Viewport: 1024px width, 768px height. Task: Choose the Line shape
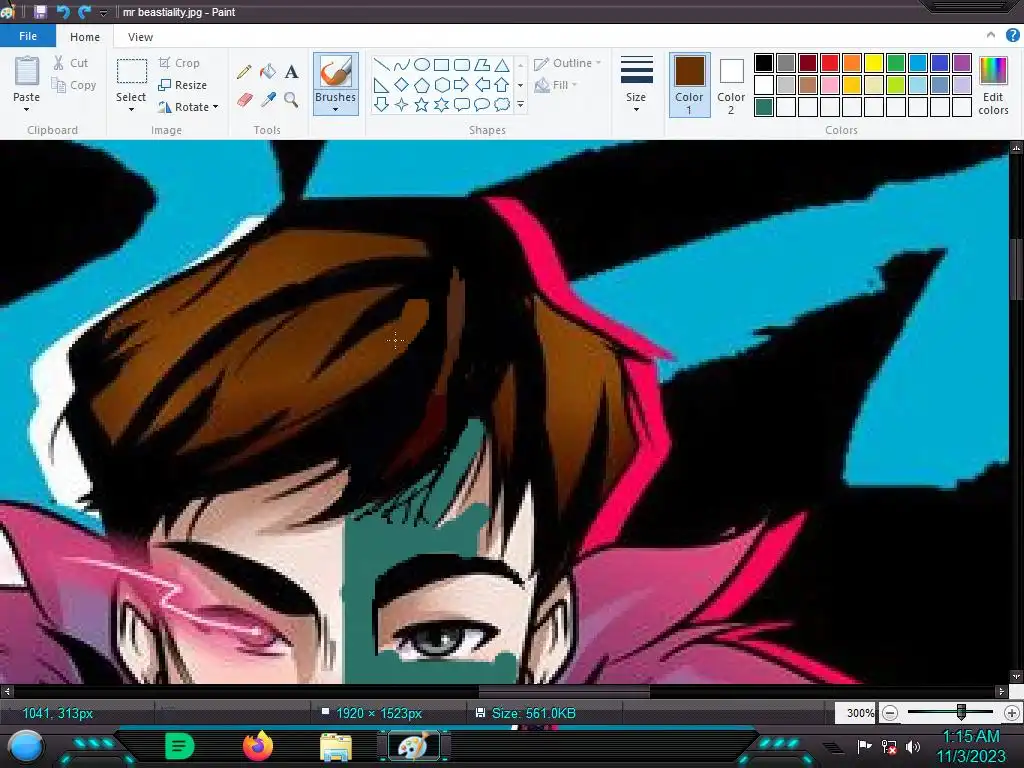click(381, 64)
